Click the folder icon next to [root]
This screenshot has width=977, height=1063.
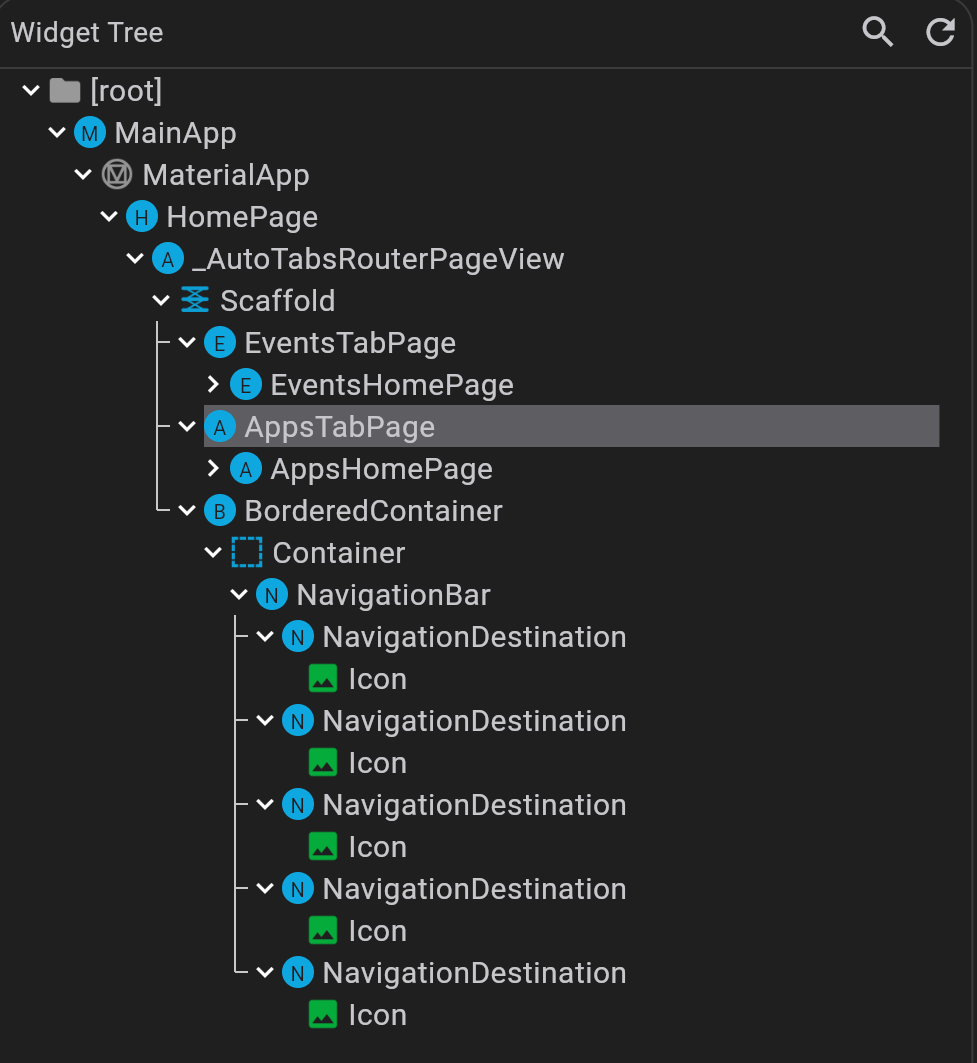tap(64, 90)
